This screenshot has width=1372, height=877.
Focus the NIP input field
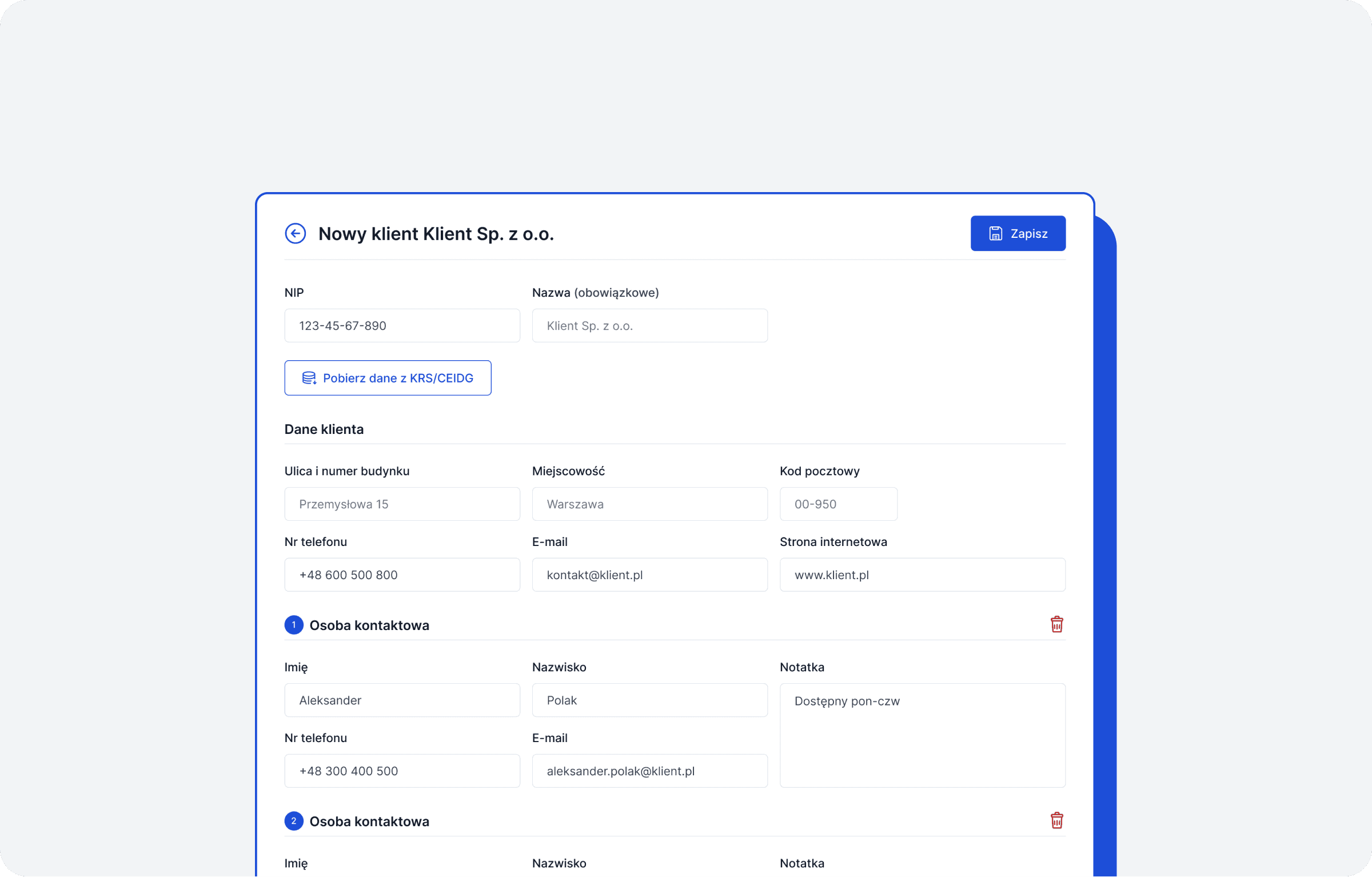tap(402, 326)
